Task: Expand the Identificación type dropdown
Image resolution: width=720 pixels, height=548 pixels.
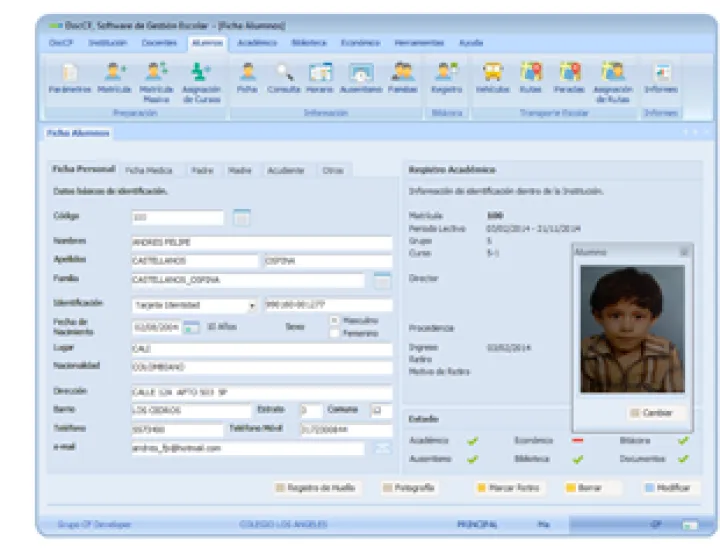Action: 252,305
